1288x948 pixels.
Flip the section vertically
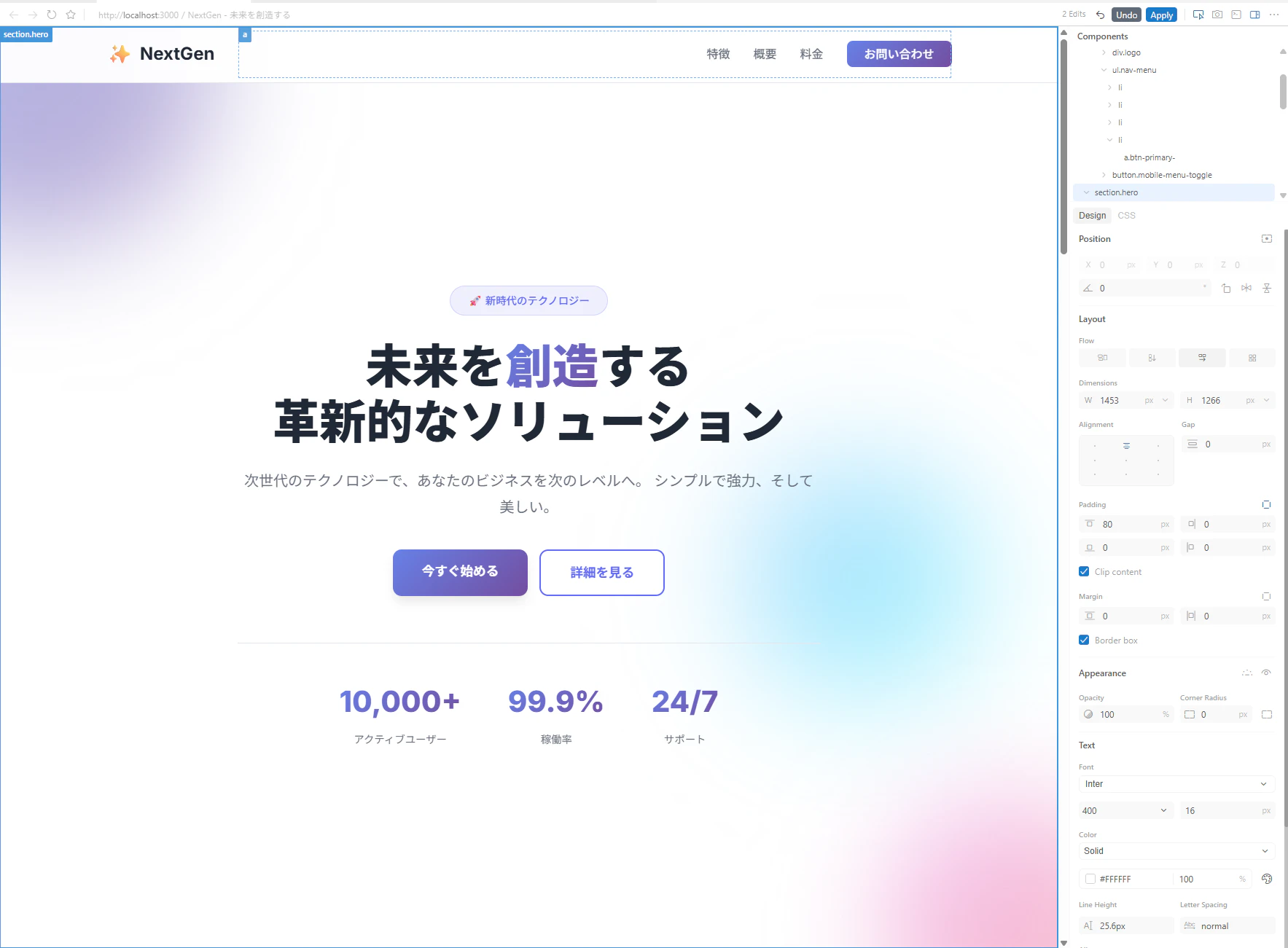[x=1268, y=288]
